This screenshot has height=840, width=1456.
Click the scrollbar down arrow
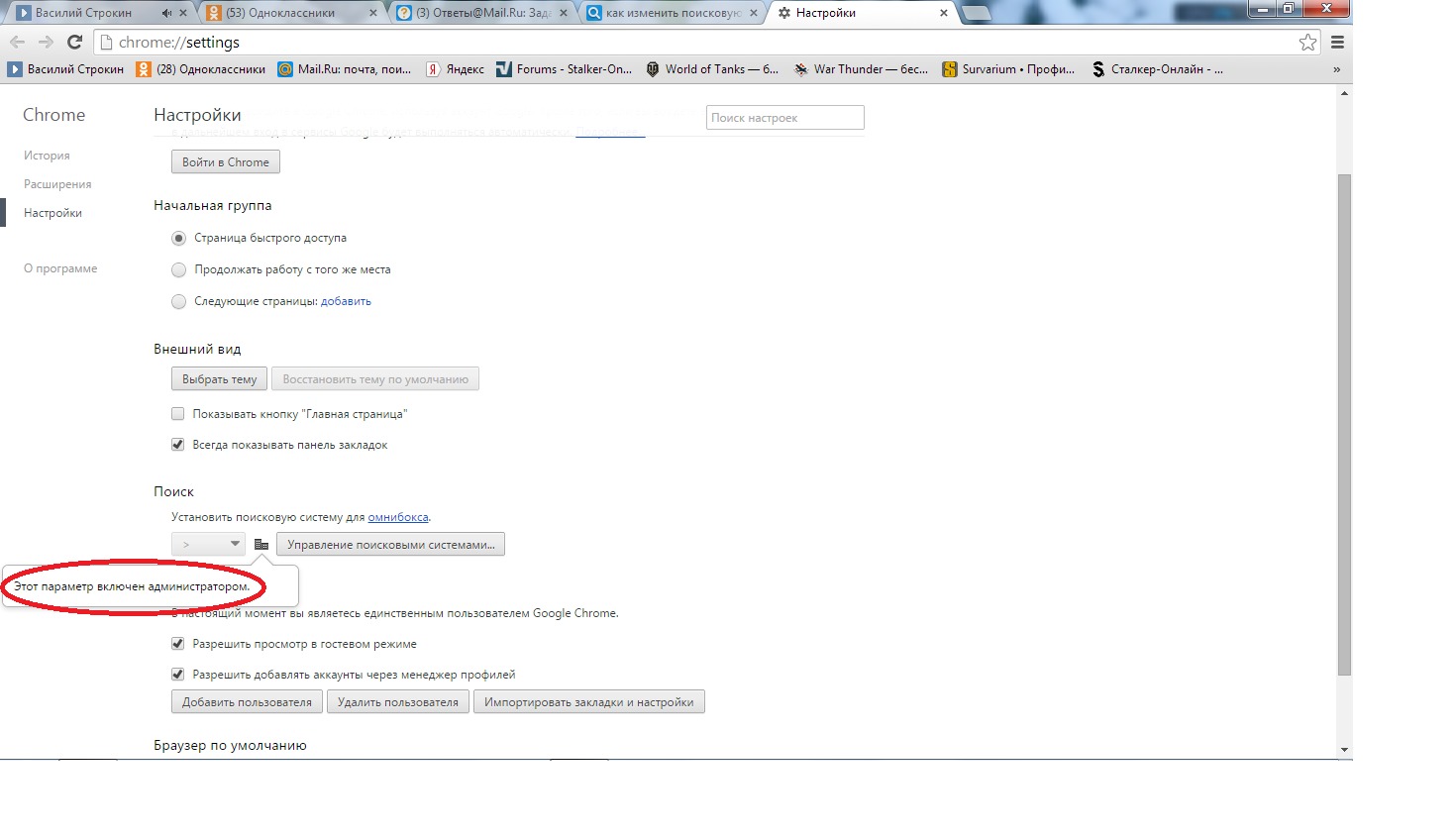pyautogui.click(x=1344, y=751)
